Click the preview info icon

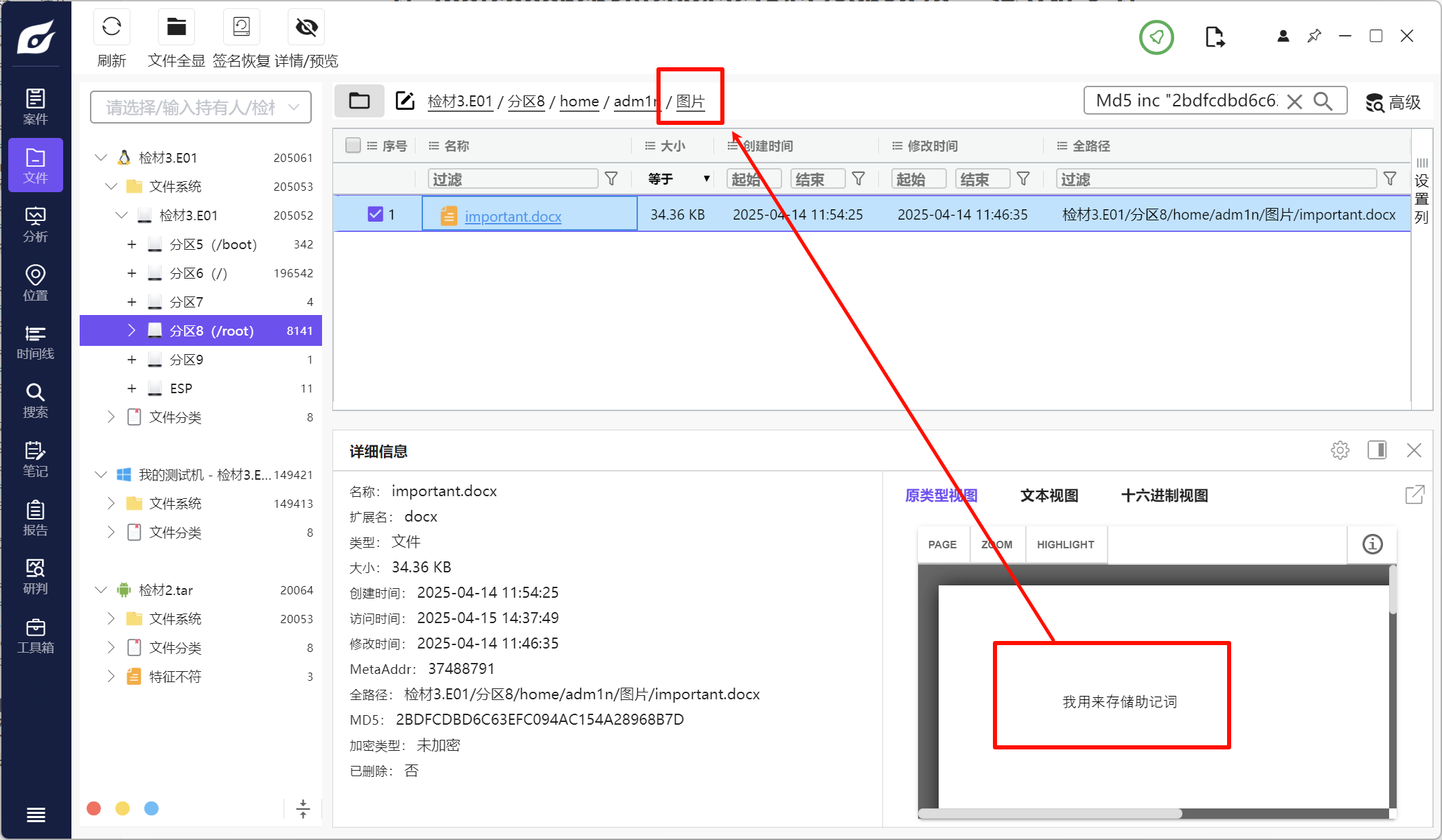pos(1372,544)
